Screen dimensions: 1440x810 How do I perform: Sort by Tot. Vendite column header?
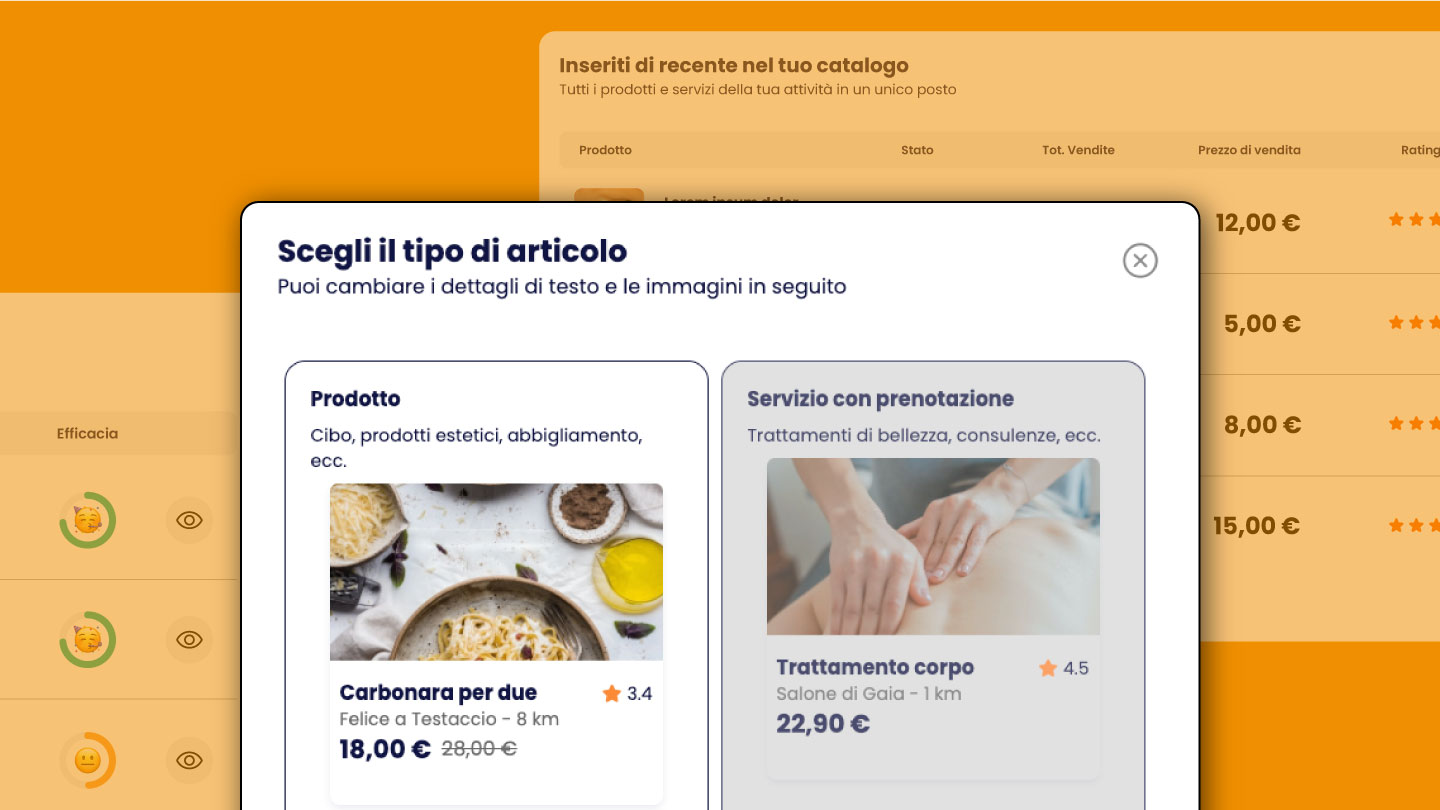point(1078,150)
